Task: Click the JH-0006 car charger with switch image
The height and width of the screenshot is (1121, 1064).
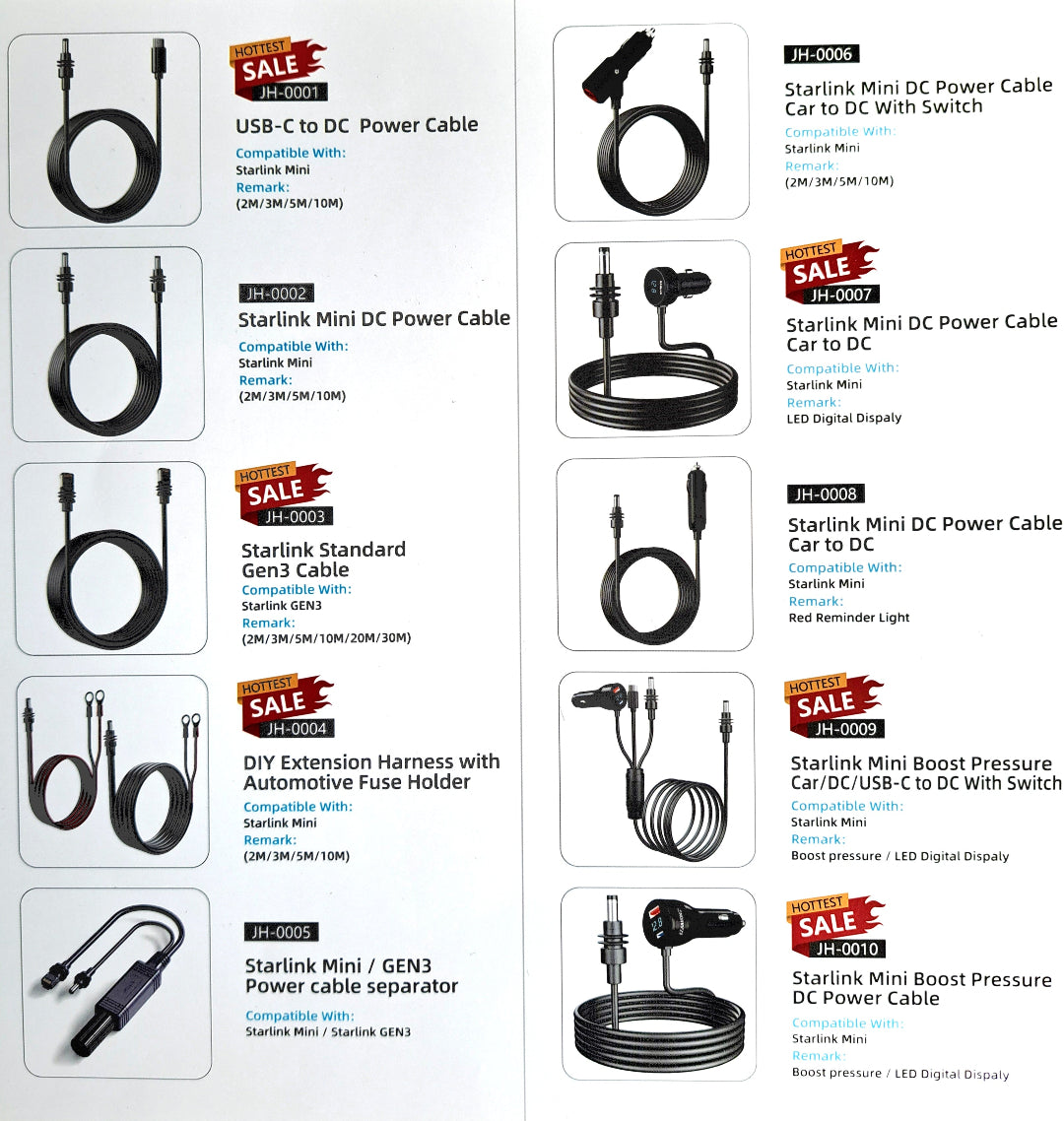Action: (x=651, y=122)
